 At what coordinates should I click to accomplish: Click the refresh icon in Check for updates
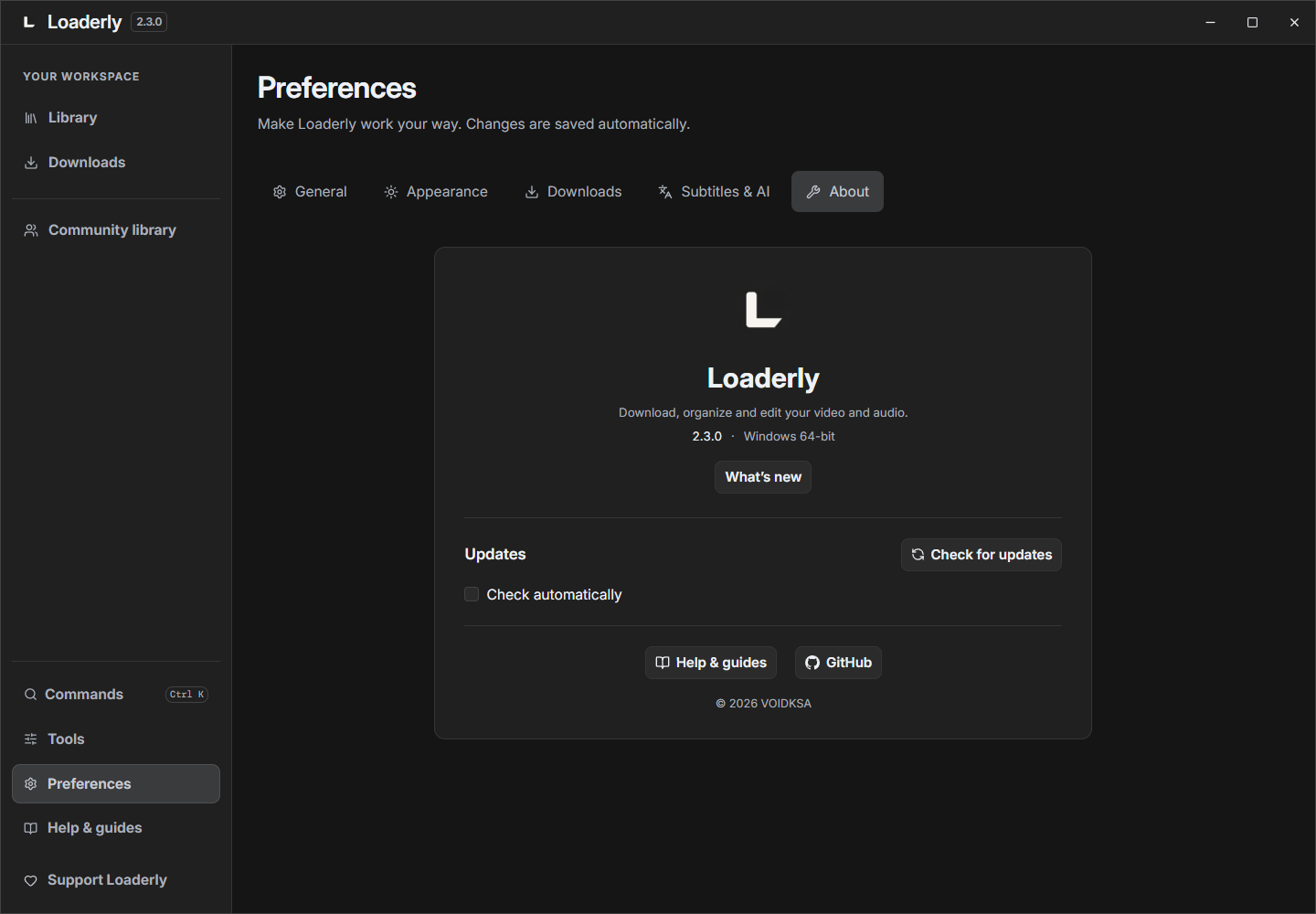point(918,555)
